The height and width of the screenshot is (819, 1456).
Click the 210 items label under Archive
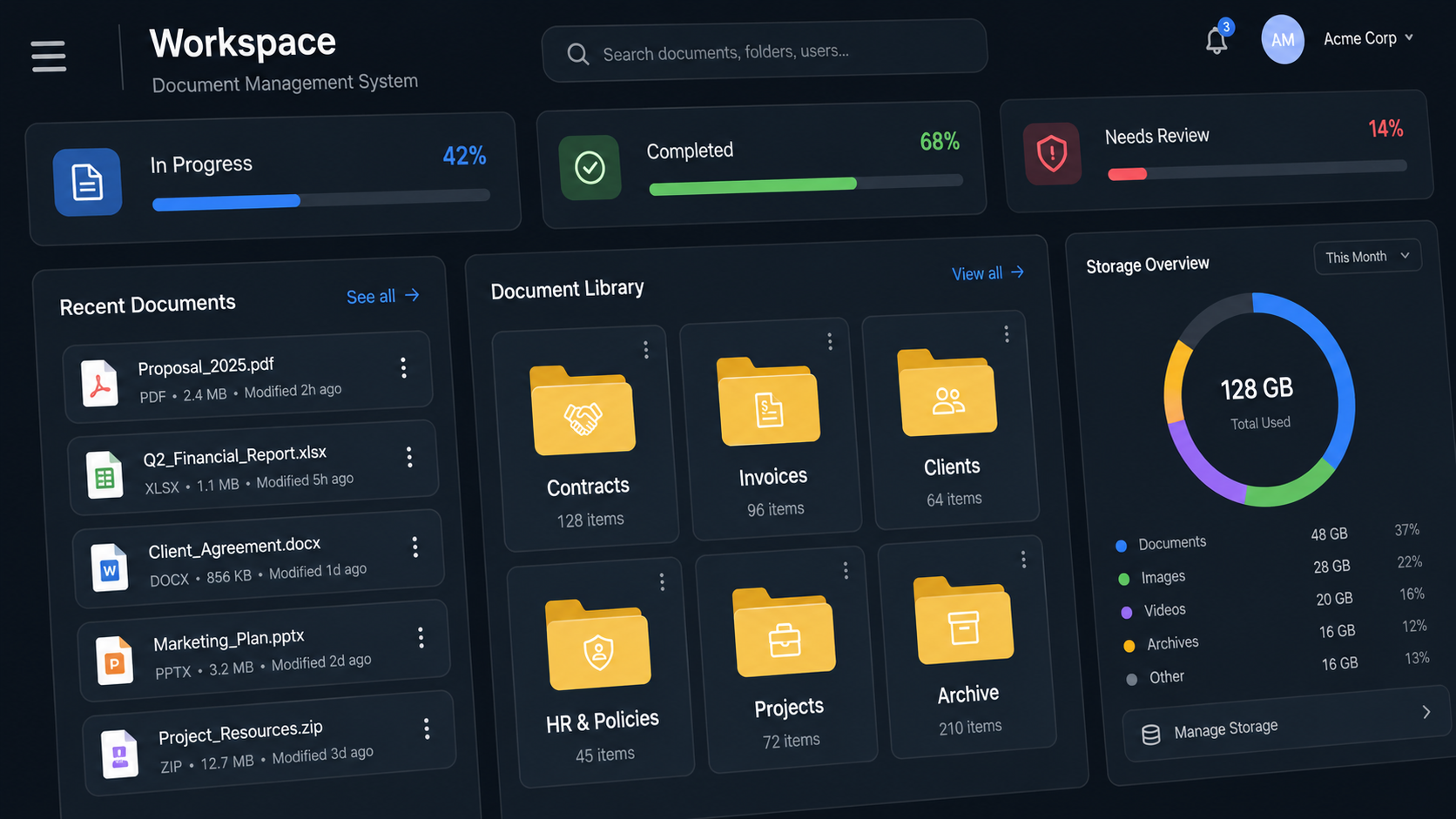tap(970, 727)
